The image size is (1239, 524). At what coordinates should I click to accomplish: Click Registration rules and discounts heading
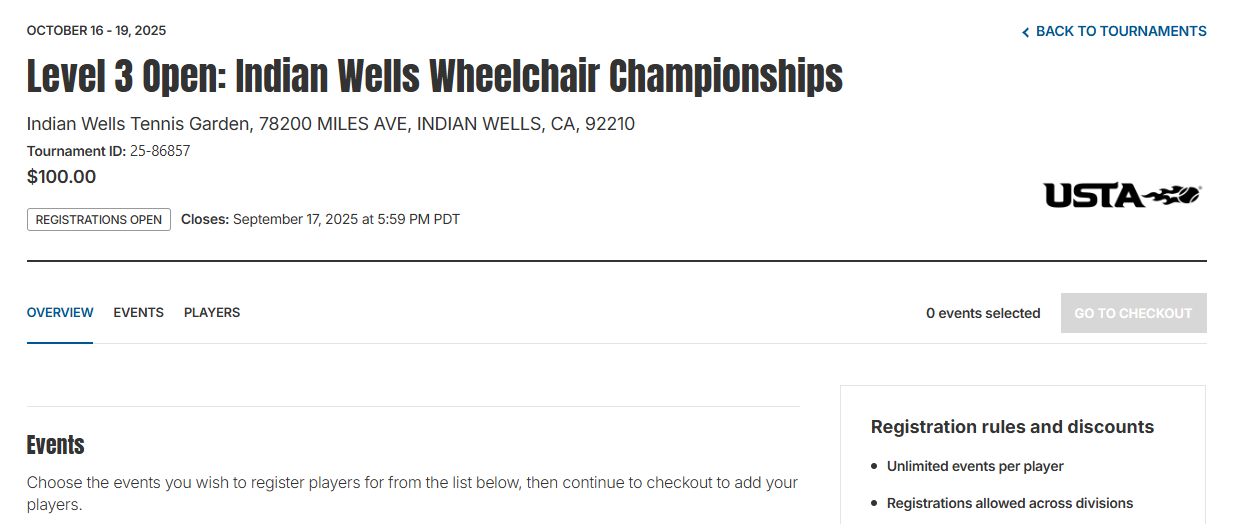[1012, 427]
